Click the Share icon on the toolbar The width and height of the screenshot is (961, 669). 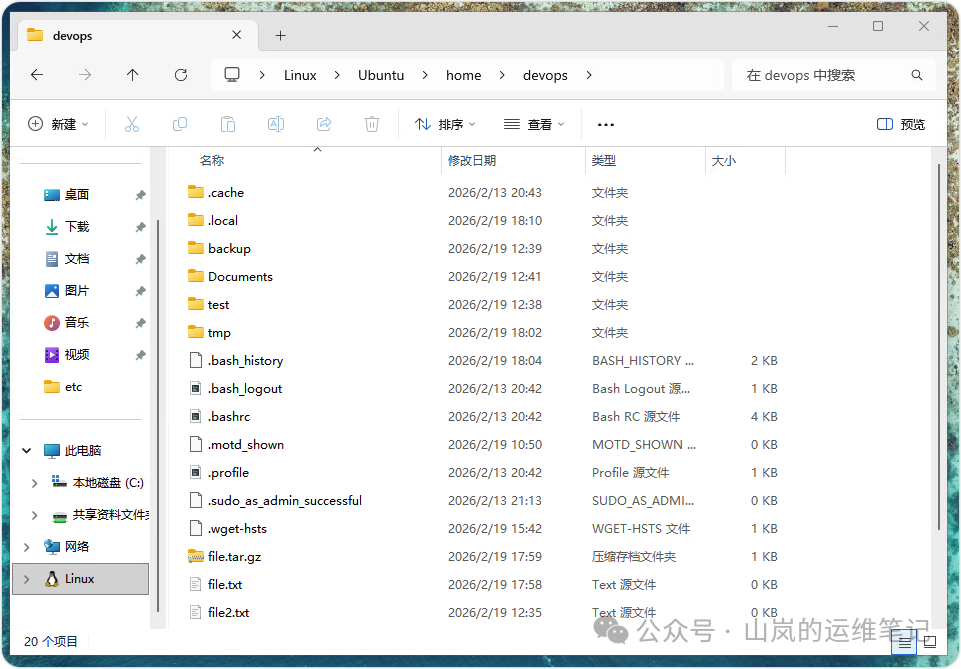pyautogui.click(x=323, y=124)
